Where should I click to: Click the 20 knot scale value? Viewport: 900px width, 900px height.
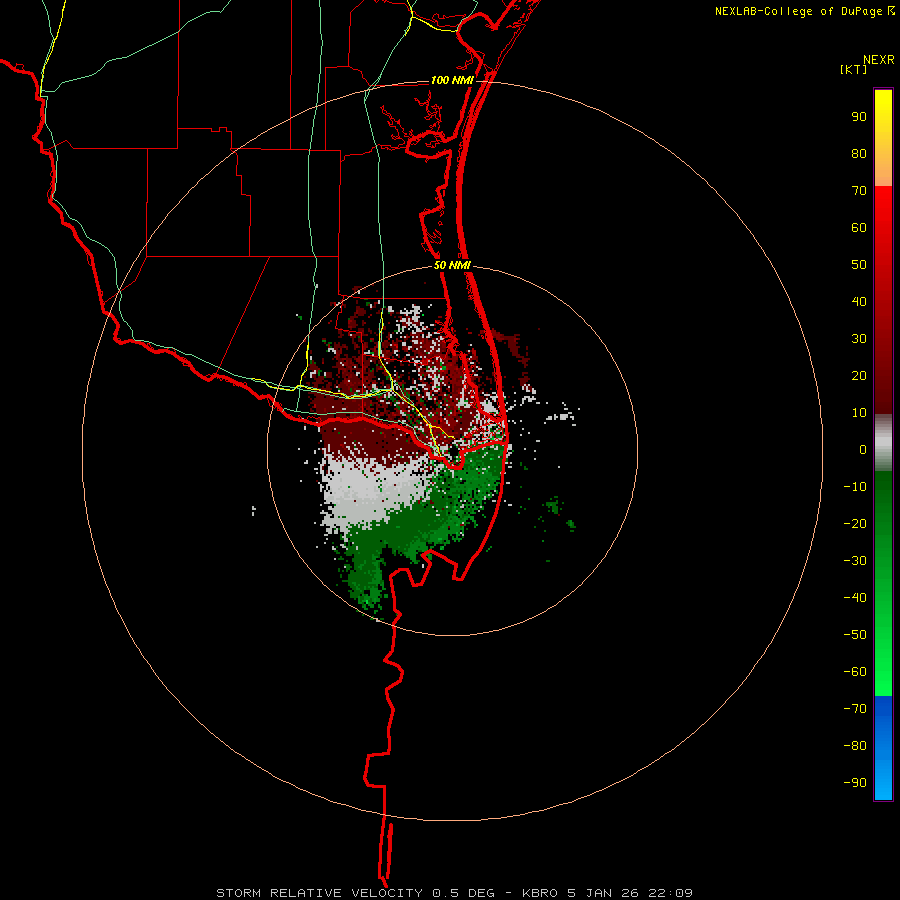pyautogui.click(x=859, y=376)
